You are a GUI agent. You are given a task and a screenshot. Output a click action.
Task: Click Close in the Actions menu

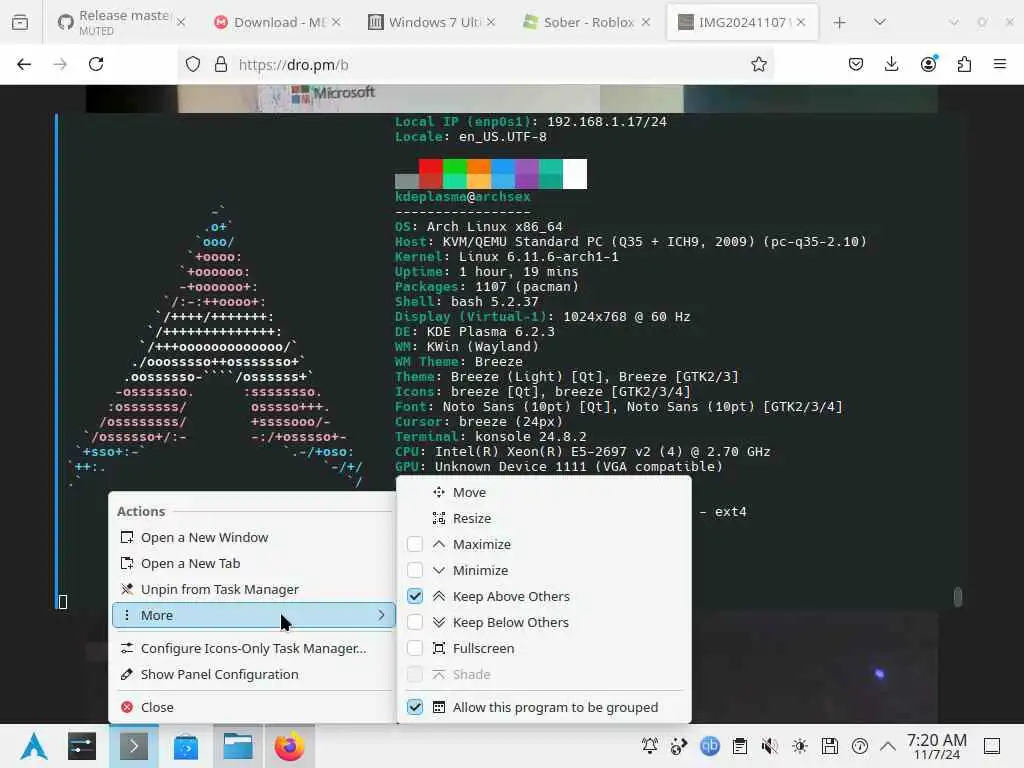pos(253,707)
